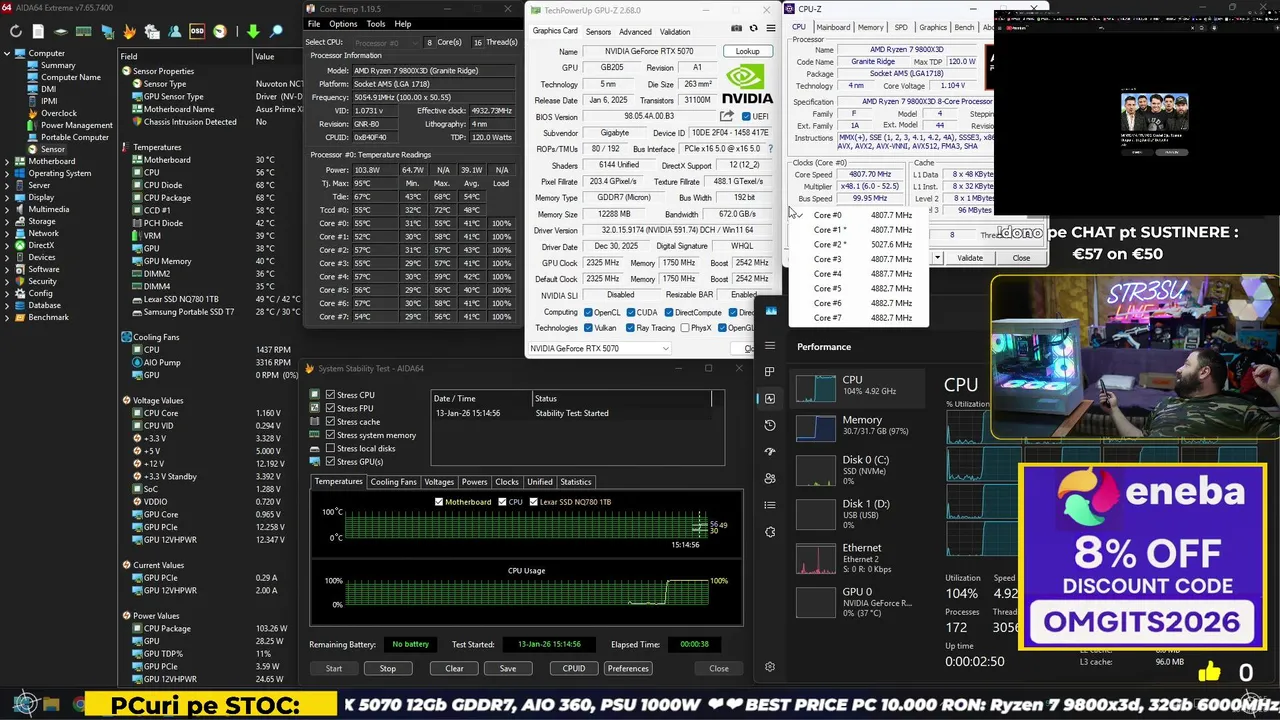
Task: Toggle Stress cache checkbox
Action: [x=330, y=422]
